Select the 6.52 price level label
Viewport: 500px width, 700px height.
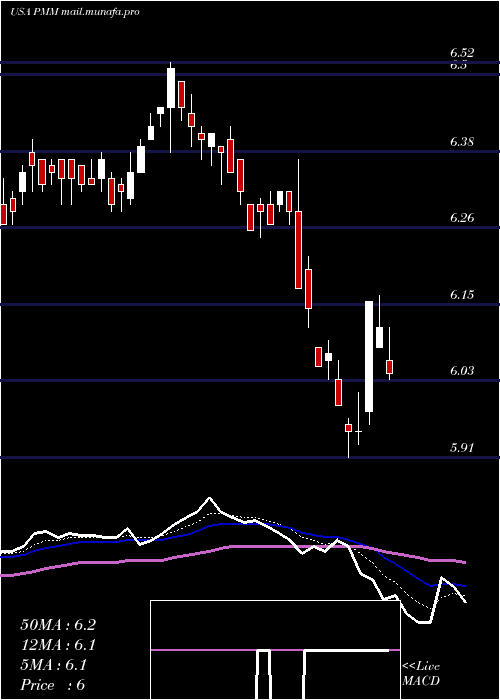462,53
